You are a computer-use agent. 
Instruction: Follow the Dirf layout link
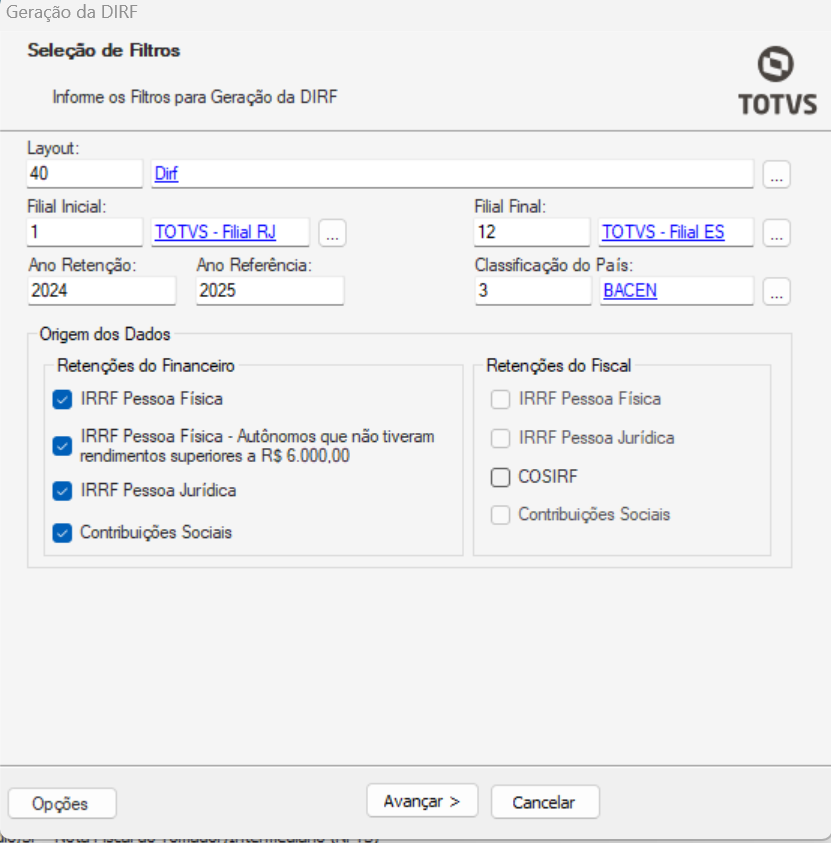pyautogui.click(x=166, y=174)
